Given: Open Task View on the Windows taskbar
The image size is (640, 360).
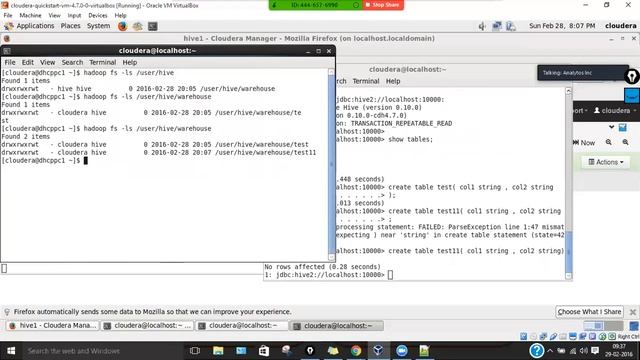Looking at the screenshot, I should [195, 351].
